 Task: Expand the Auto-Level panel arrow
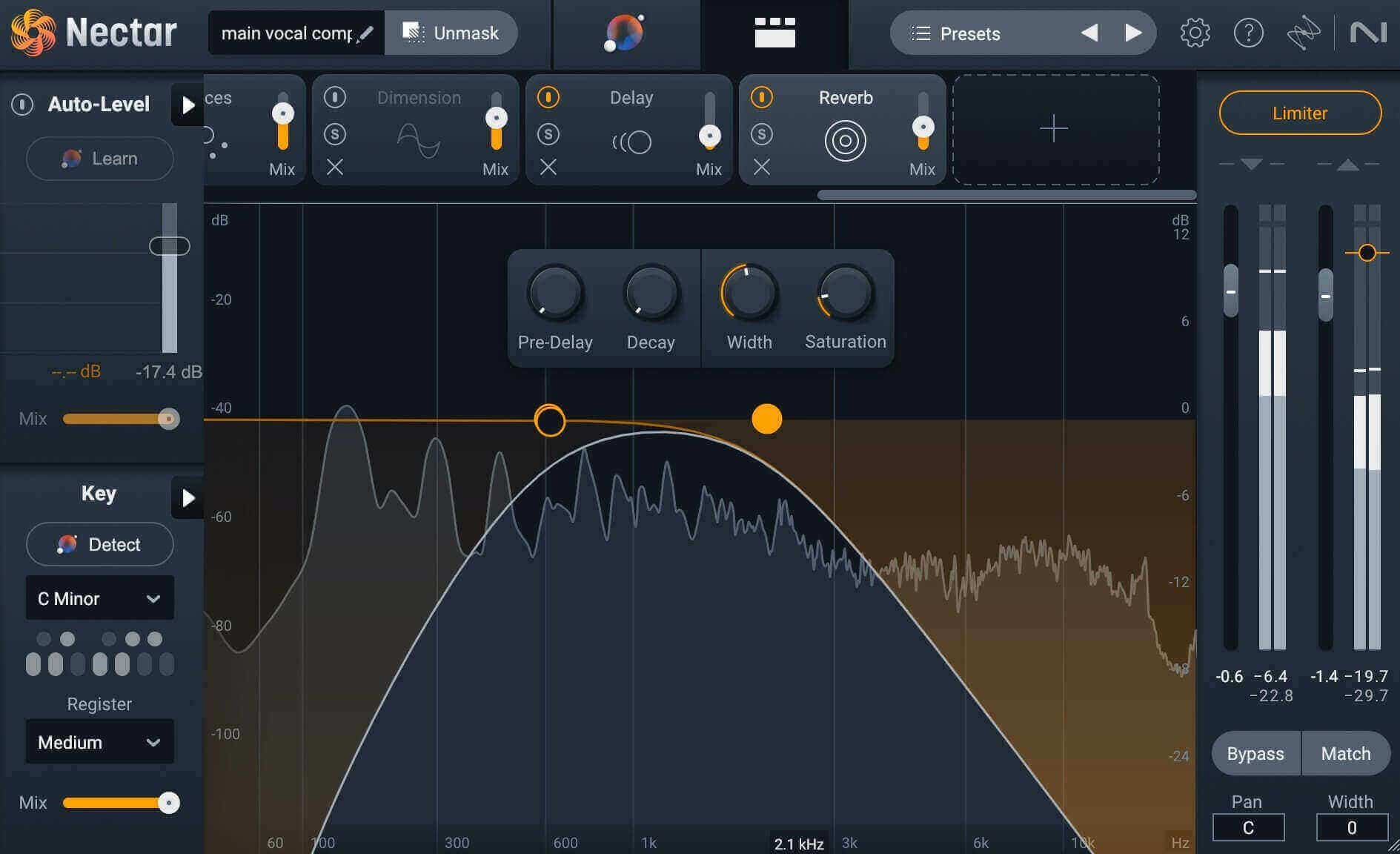pos(188,105)
